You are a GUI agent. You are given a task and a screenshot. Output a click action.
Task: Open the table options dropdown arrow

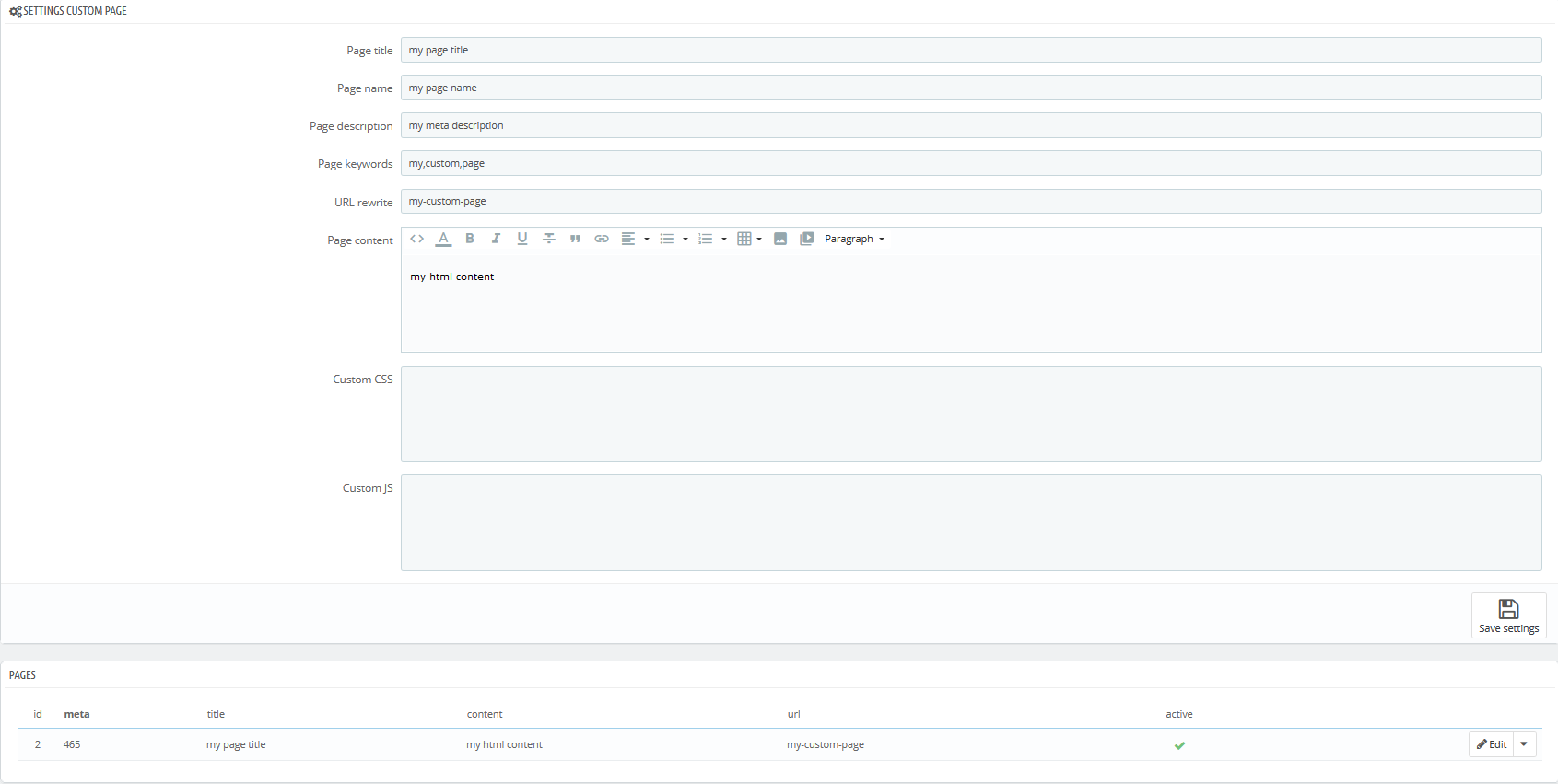coord(759,240)
